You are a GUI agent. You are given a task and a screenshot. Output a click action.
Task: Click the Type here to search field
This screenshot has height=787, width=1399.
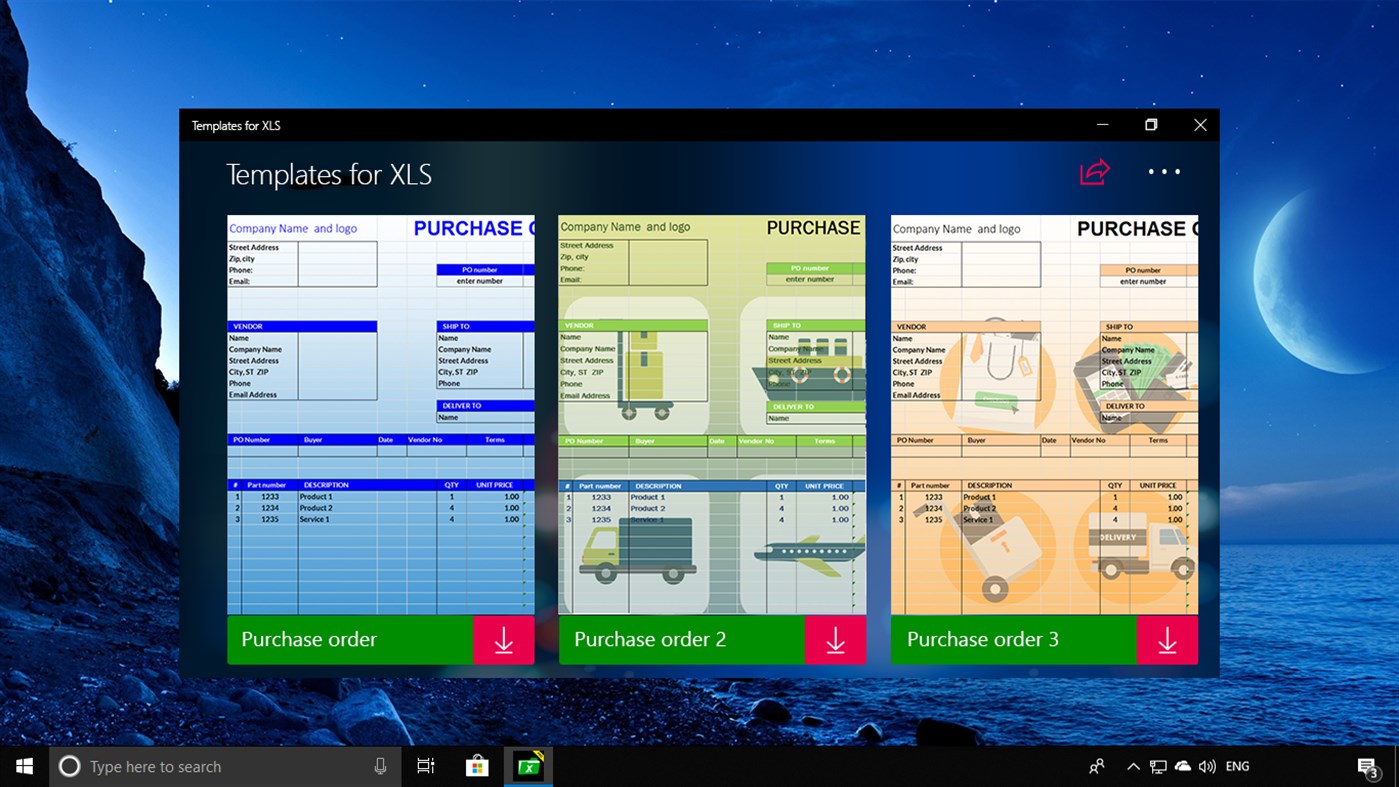click(x=200, y=766)
